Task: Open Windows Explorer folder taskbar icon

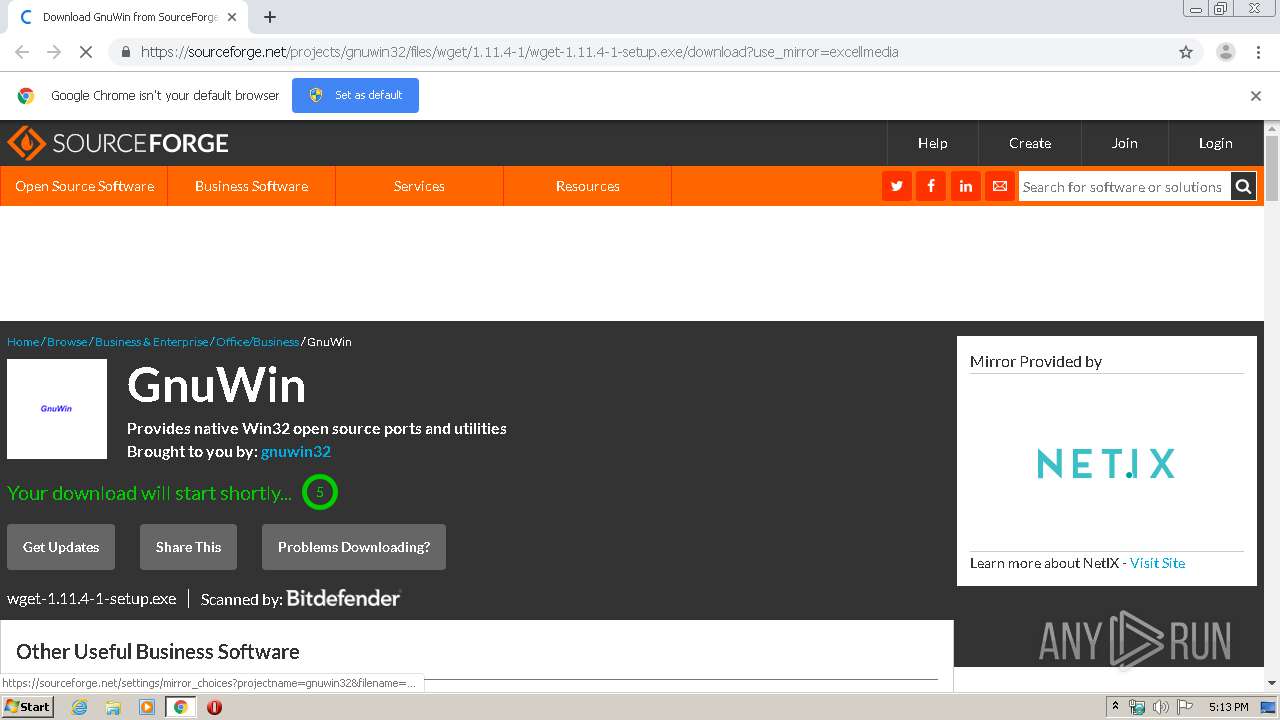Action: (x=113, y=707)
